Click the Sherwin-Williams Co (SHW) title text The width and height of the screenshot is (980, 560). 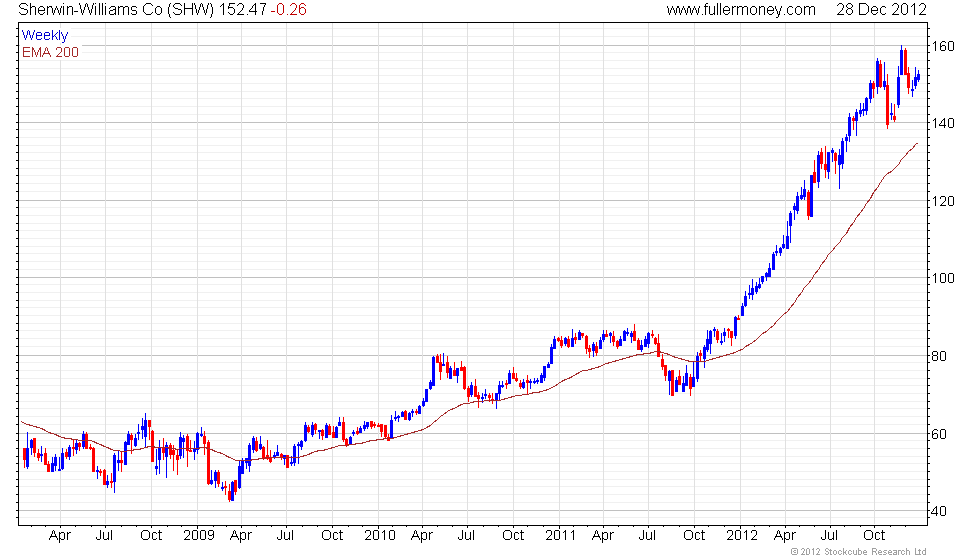pos(116,9)
